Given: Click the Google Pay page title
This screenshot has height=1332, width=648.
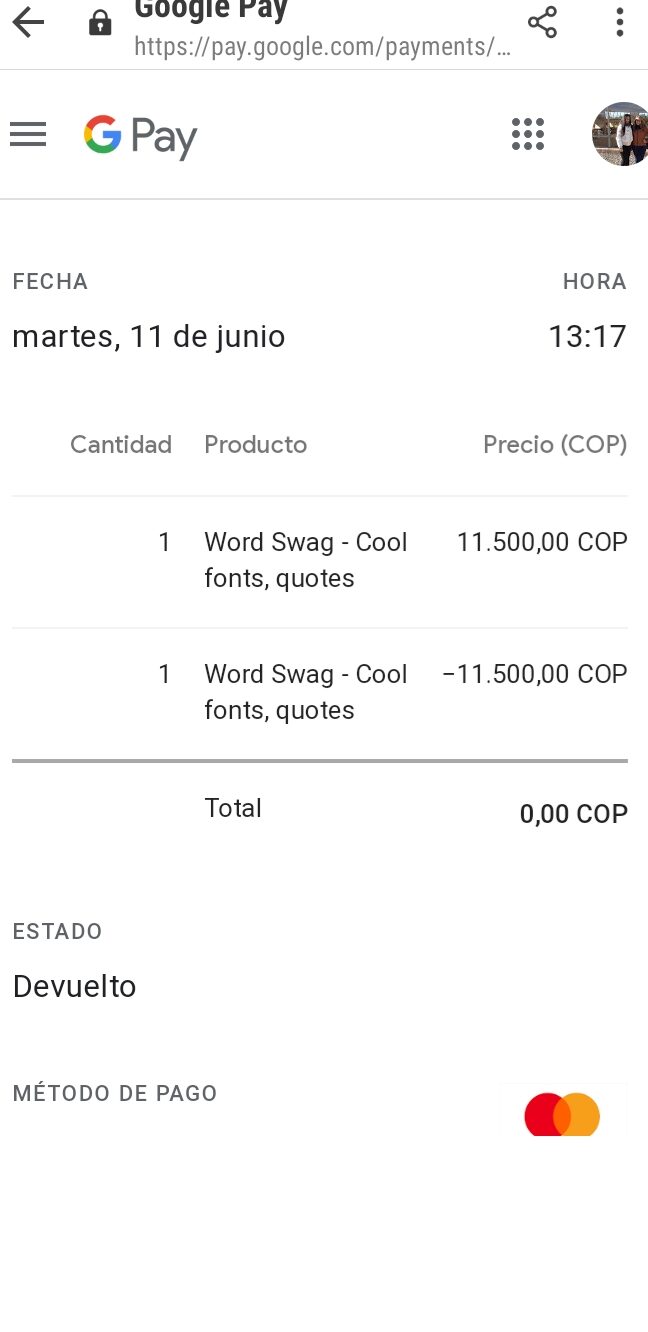Looking at the screenshot, I should click(211, 11).
